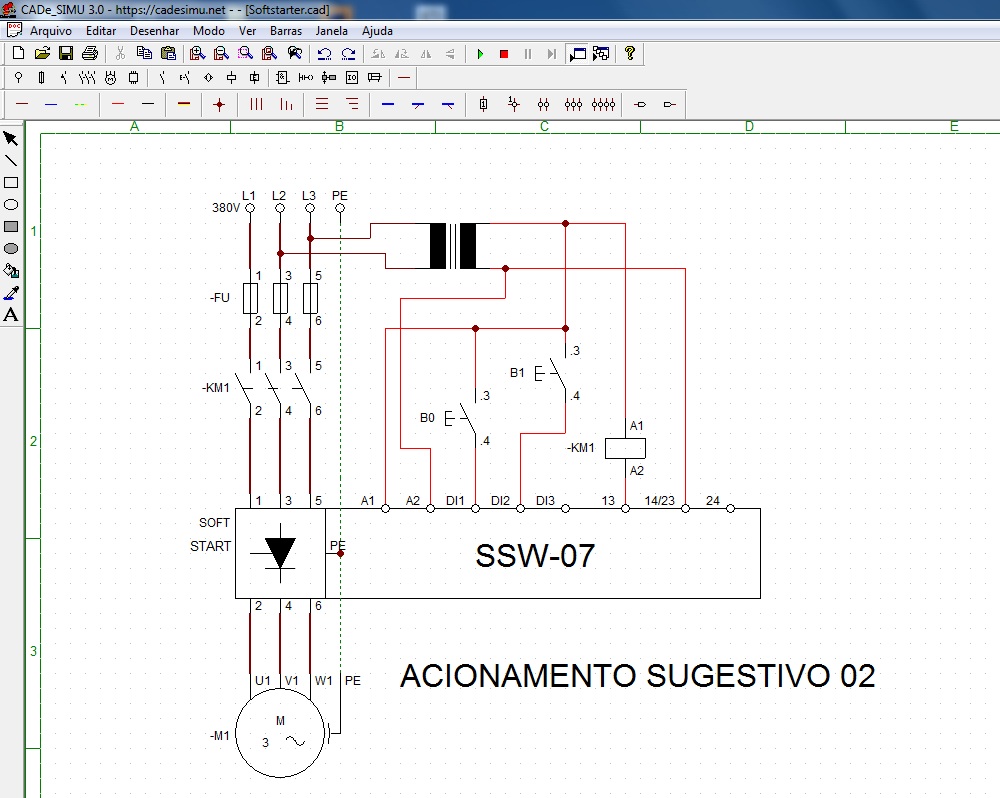Open the Modo menu
The height and width of the screenshot is (798, 1000).
tap(208, 31)
